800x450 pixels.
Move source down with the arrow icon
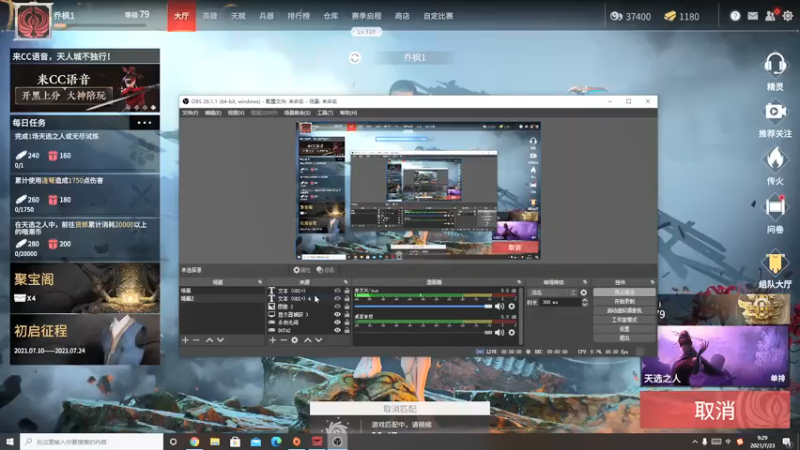(318, 340)
